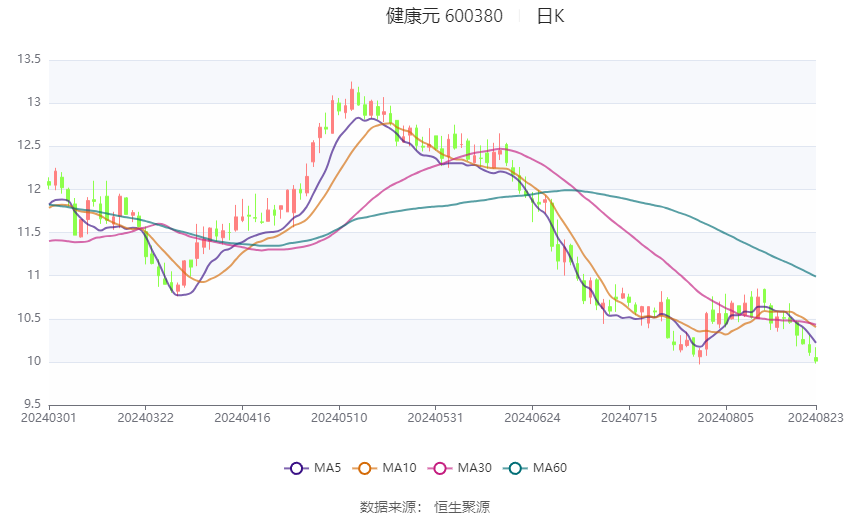Screen dimensions: 850x517
Task: Click y-axis value 13.5
Action: click(x=29, y=59)
